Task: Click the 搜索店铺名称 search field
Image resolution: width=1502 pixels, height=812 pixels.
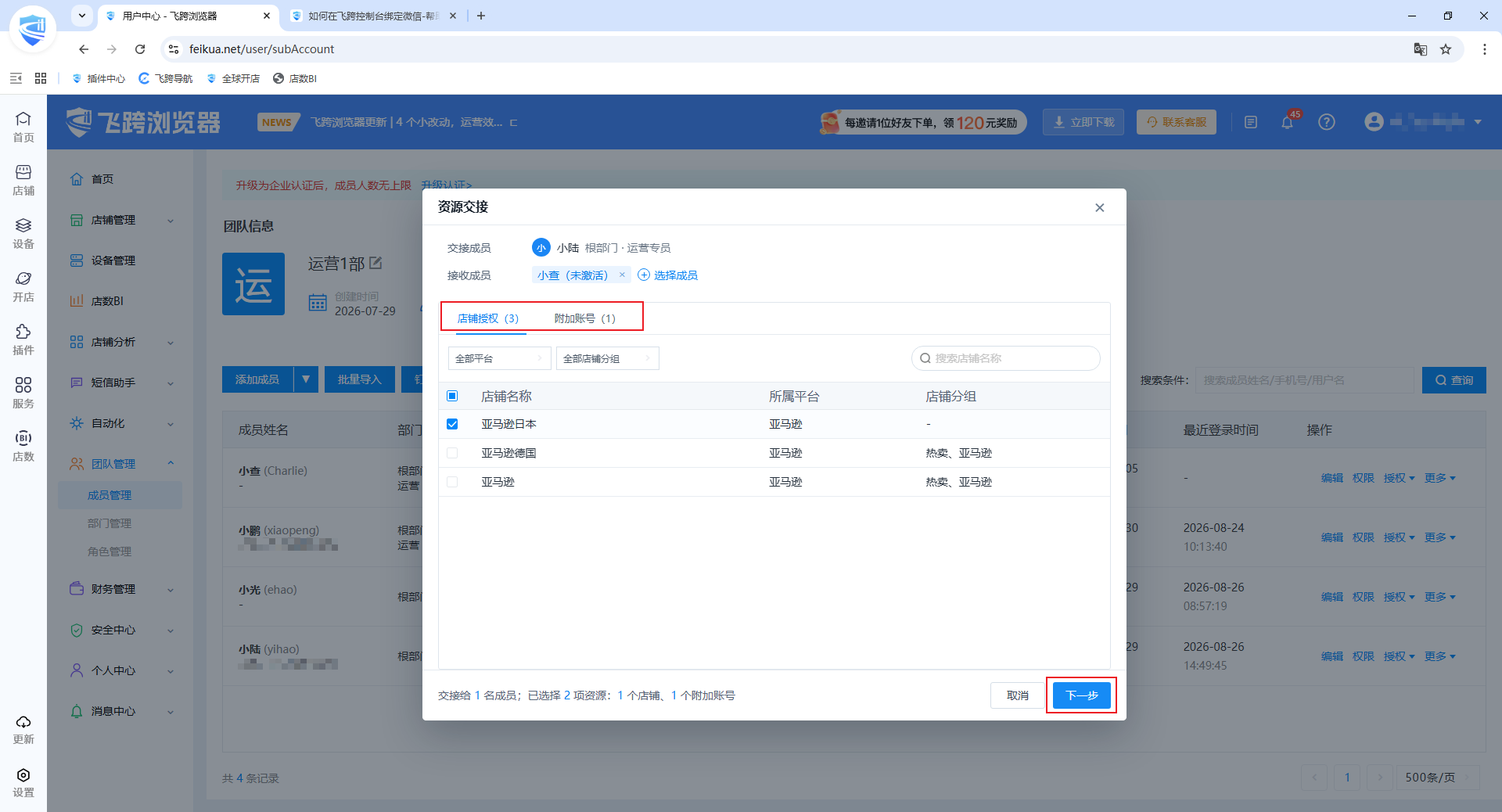Action: pos(1006,358)
